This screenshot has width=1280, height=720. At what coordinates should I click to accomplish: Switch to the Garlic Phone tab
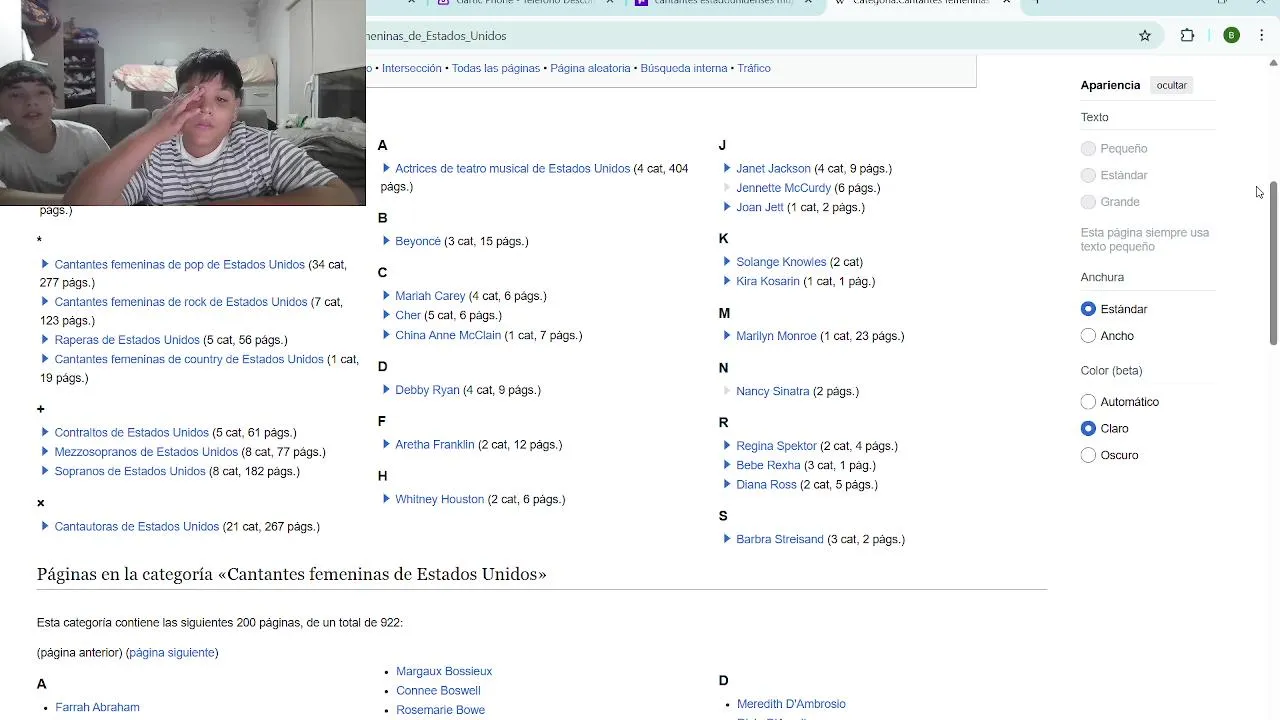click(x=524, y=3)
